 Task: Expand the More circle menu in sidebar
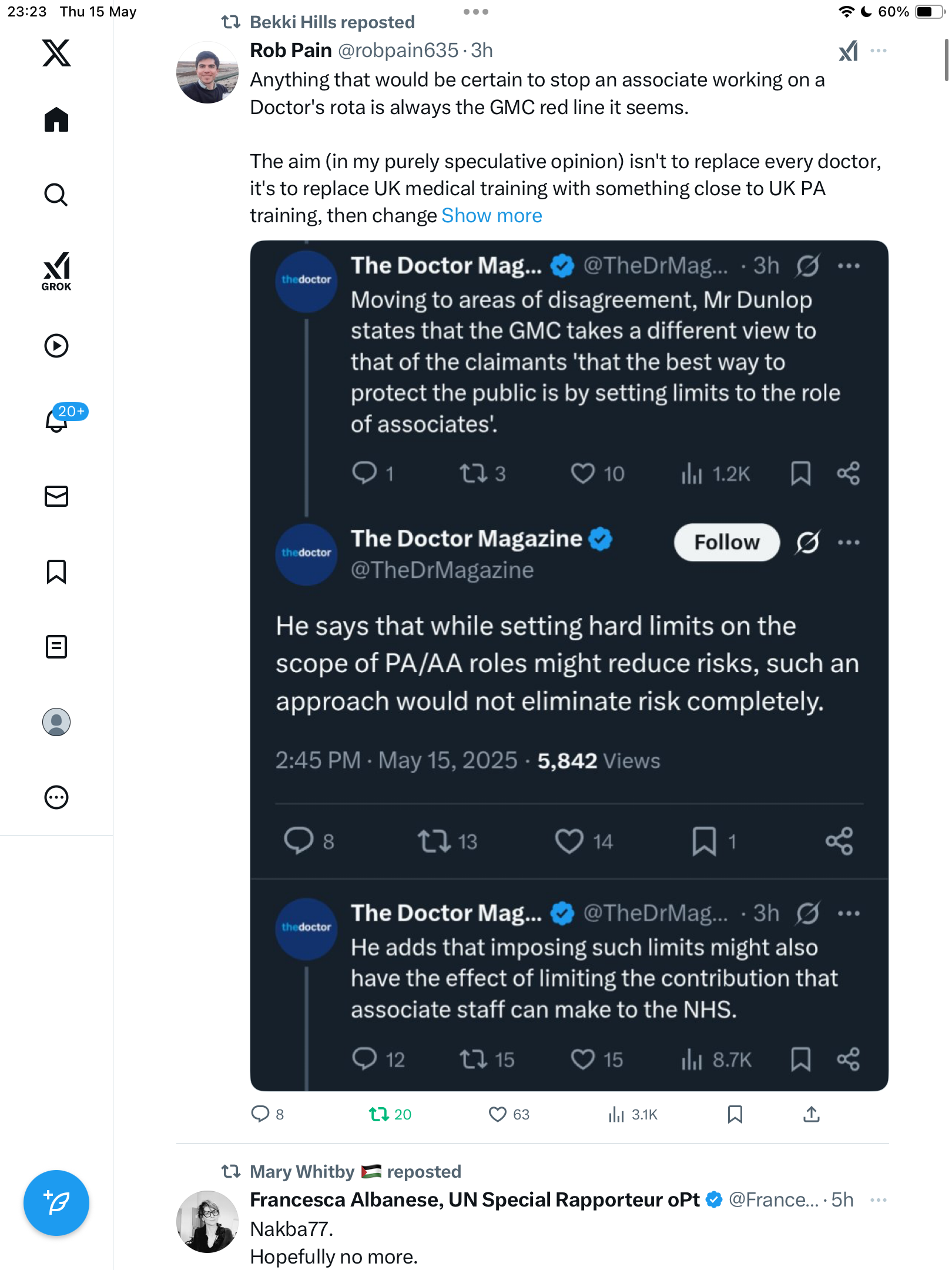[x=56, y=797]
